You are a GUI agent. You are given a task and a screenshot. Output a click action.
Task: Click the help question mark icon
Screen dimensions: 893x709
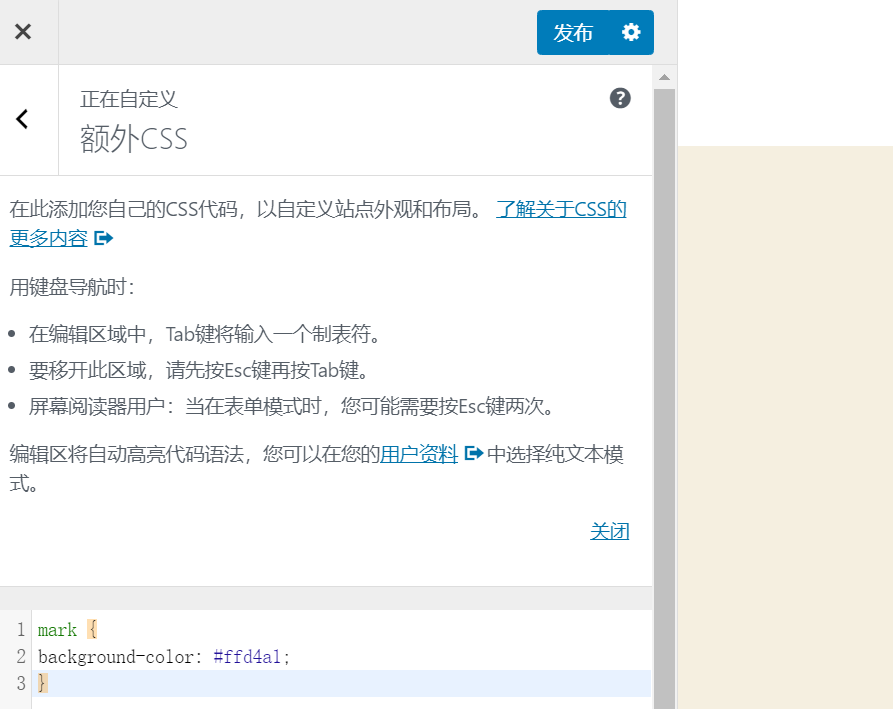621,98
